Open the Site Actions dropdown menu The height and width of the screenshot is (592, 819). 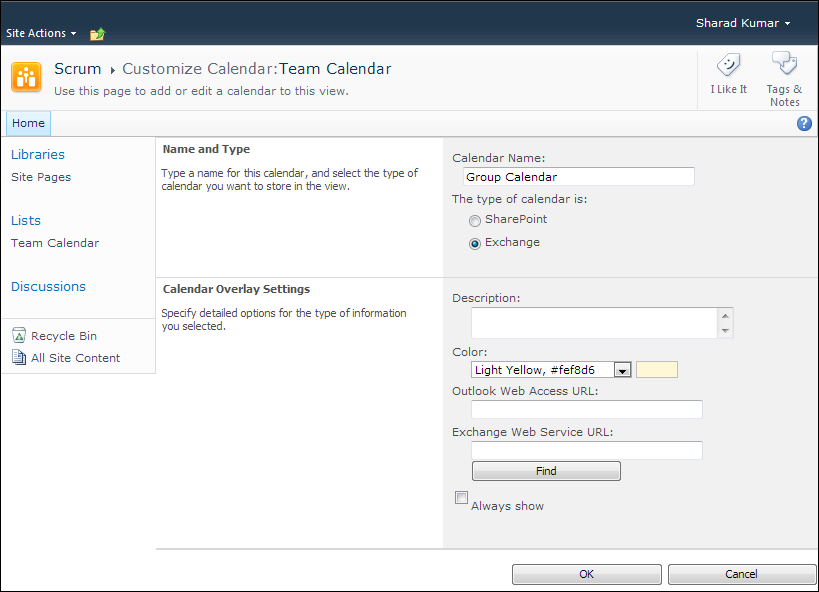click(x=41, y=33)
